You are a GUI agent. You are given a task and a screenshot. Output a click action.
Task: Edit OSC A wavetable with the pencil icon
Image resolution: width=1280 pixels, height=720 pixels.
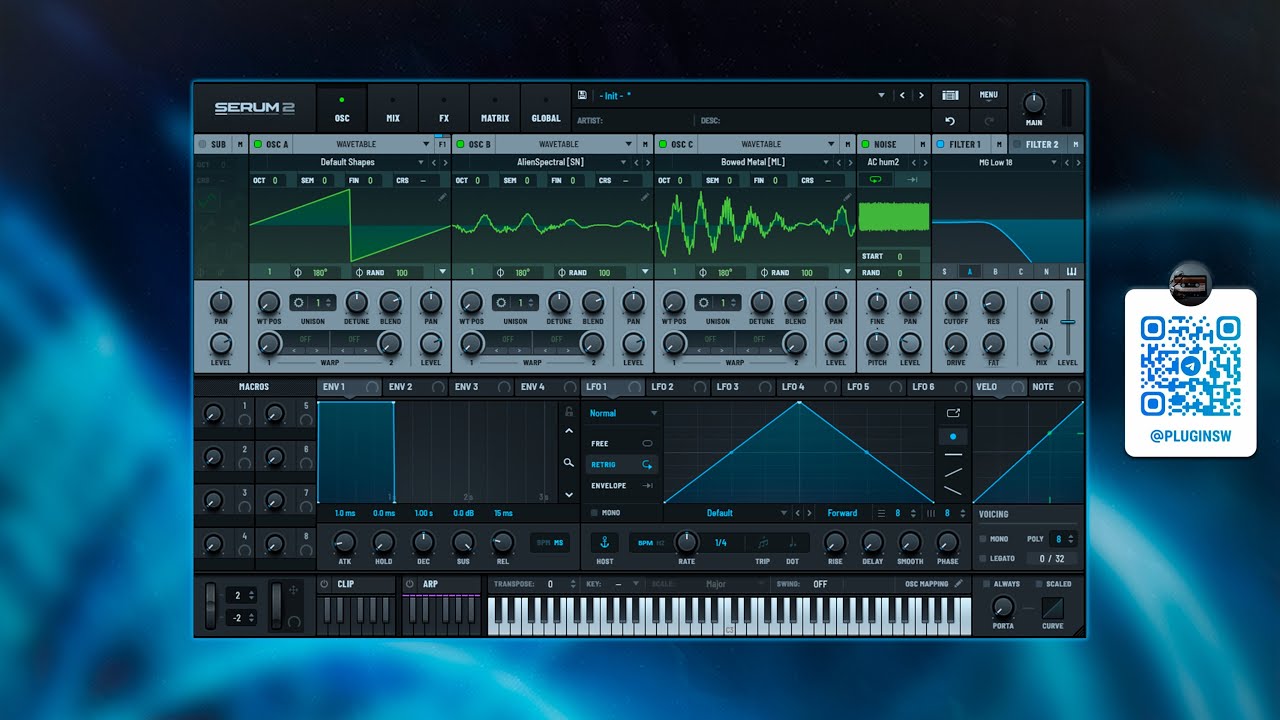pos(442,197)
